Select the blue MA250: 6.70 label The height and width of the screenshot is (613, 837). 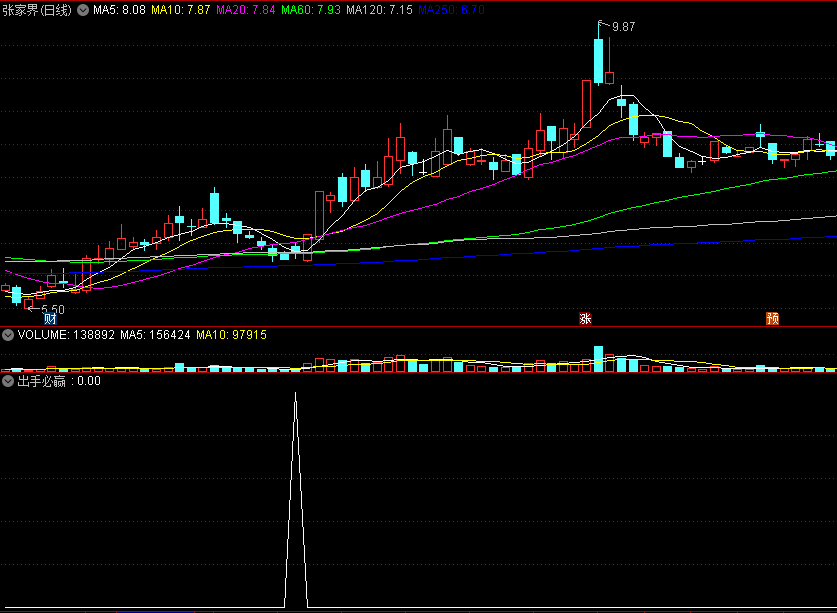pyautogui.click(x=451, y=10)
